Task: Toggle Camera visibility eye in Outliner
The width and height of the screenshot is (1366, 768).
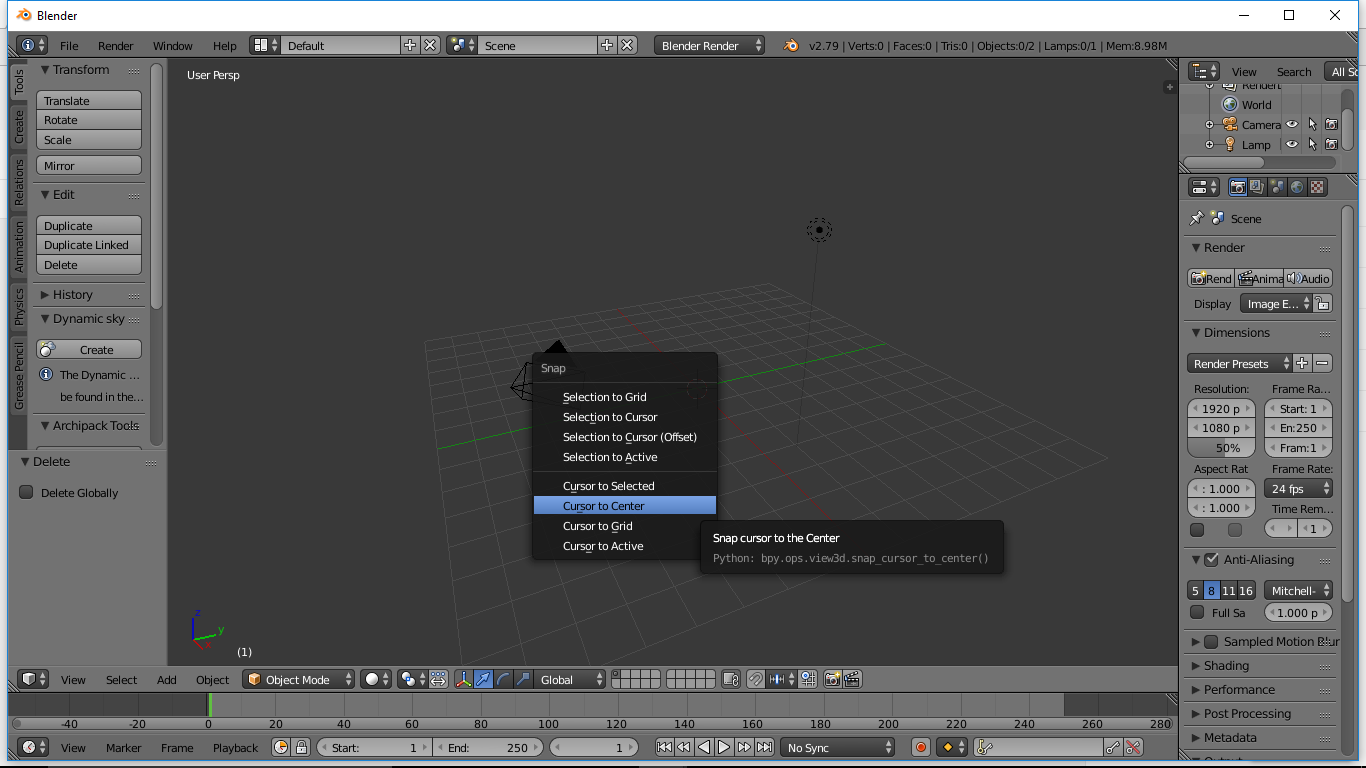Action: (x=1294, y=124)
